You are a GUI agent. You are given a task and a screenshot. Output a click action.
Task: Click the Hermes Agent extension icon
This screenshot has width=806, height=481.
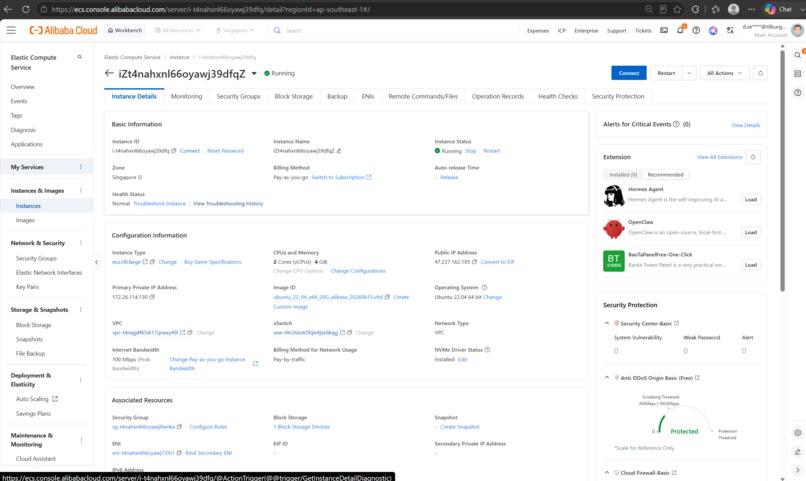click(x=614, y=196)
